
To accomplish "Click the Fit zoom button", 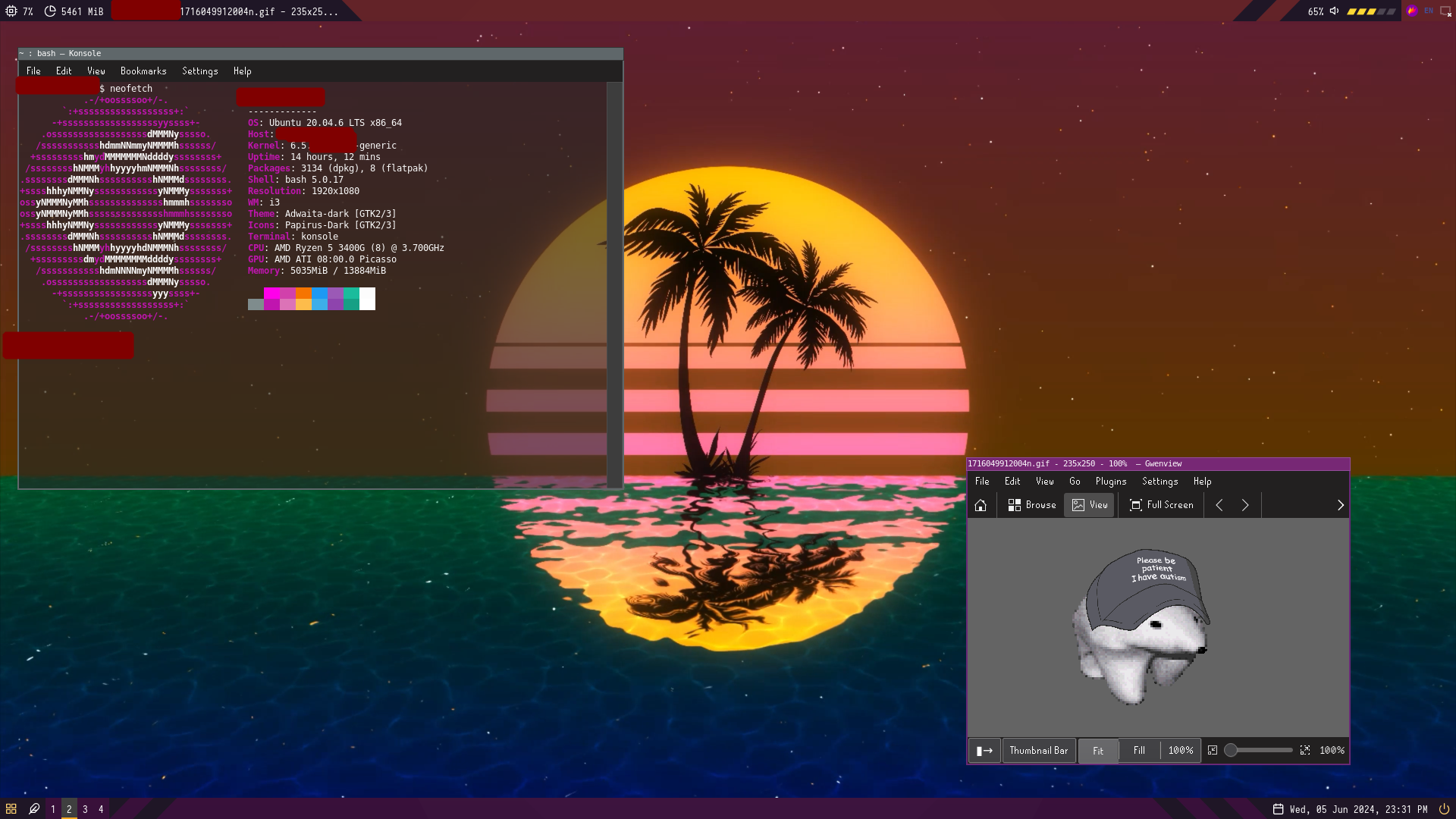I will point(1098,750).
